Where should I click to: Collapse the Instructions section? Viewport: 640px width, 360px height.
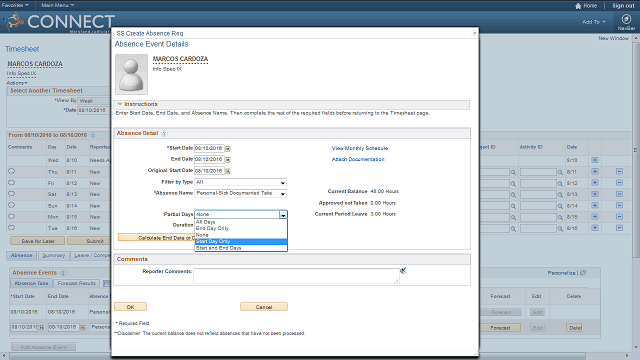pyautogui.click(x=120, y=104)
